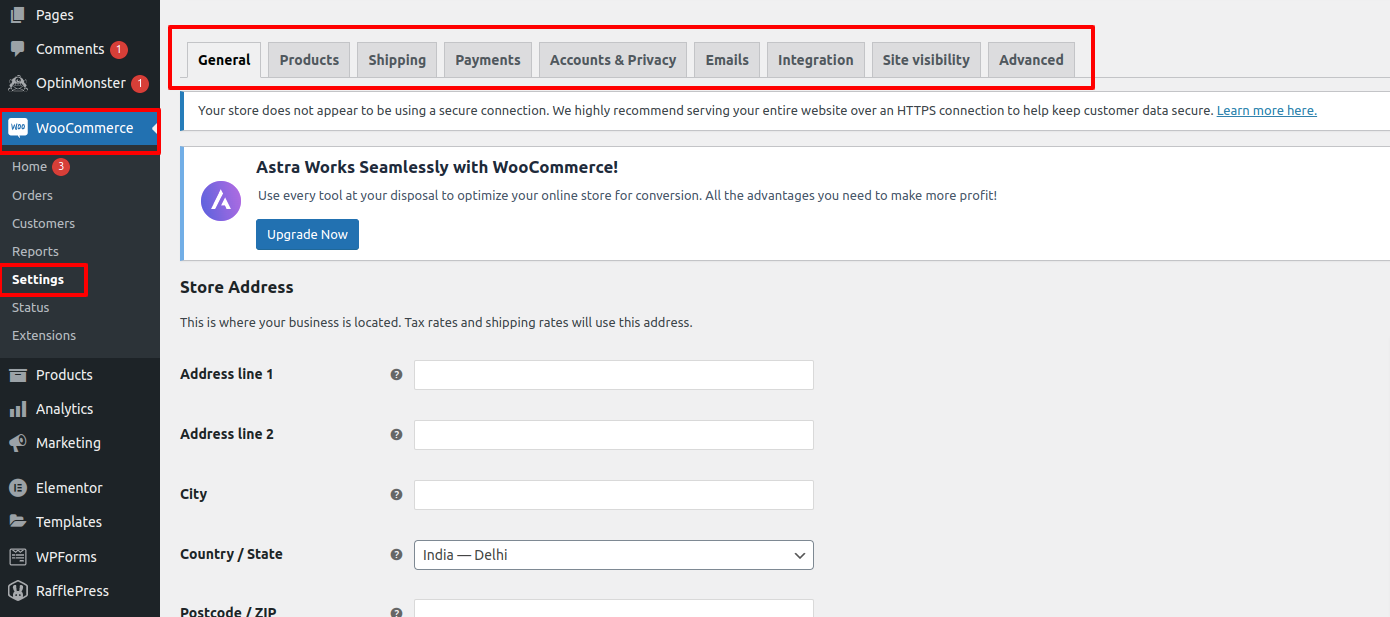Open the Emails tab
Viewport: 1390px width, 617px height.
(727, 60)
